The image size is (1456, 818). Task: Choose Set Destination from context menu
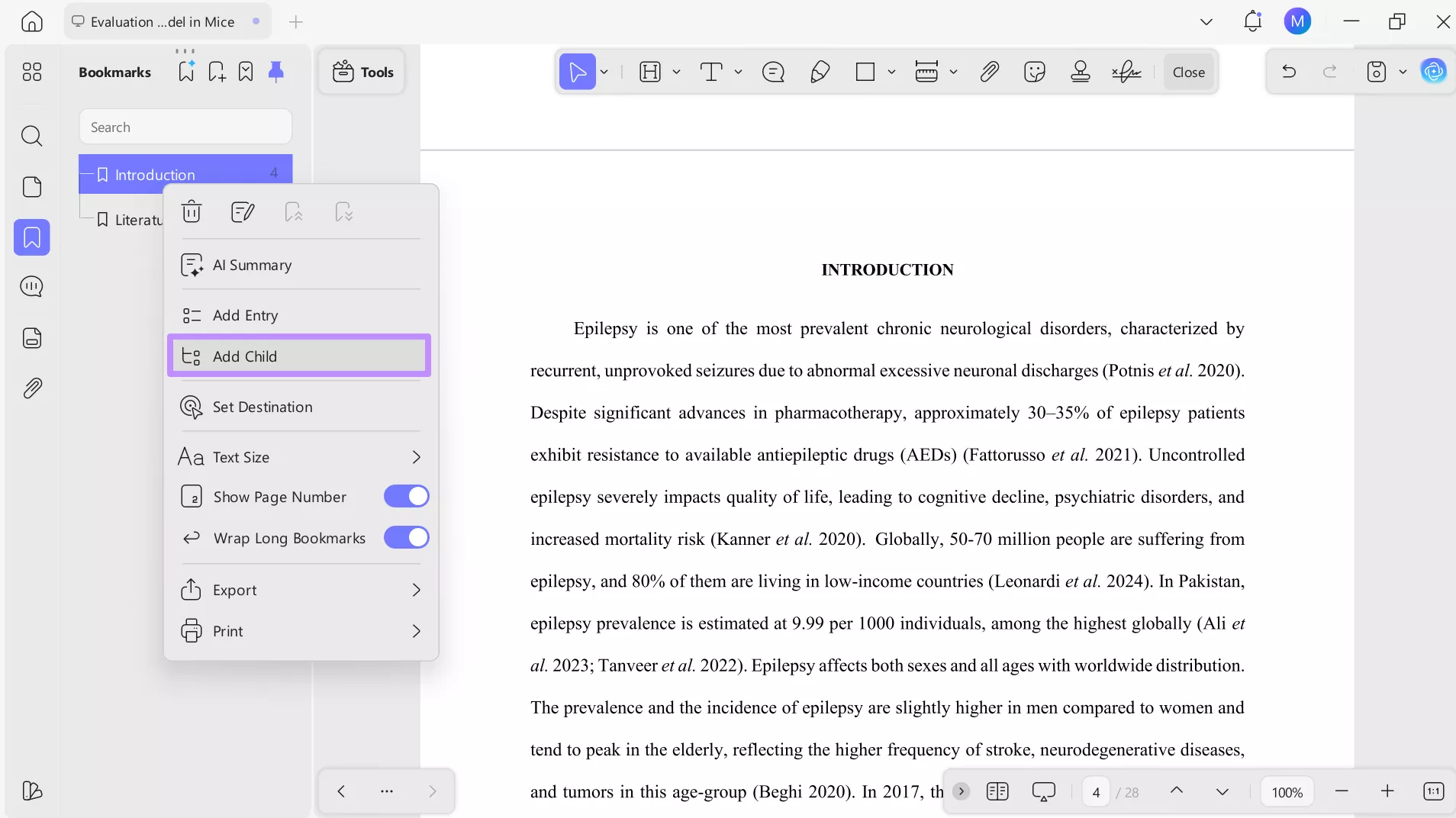(301, 407)
